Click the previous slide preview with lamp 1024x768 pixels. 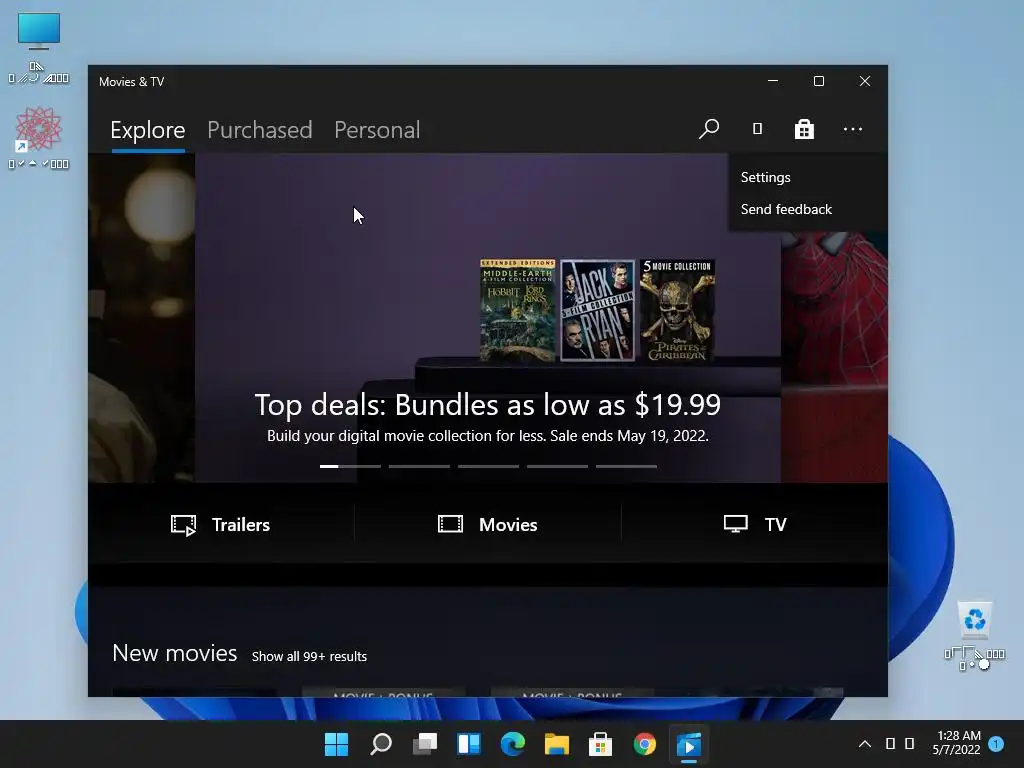(x=142, y=318)
